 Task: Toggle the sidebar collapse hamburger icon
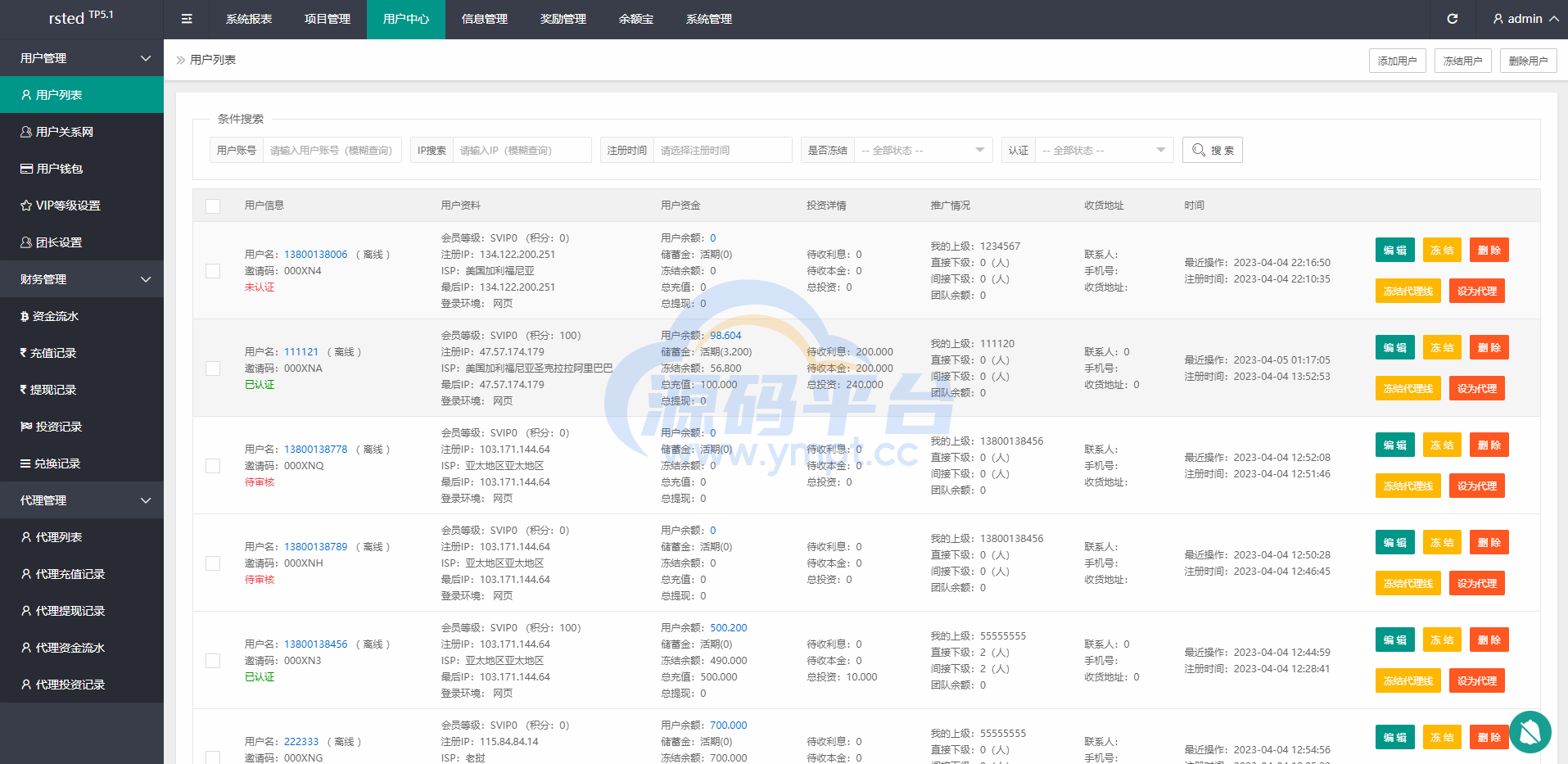pos(187,19)
